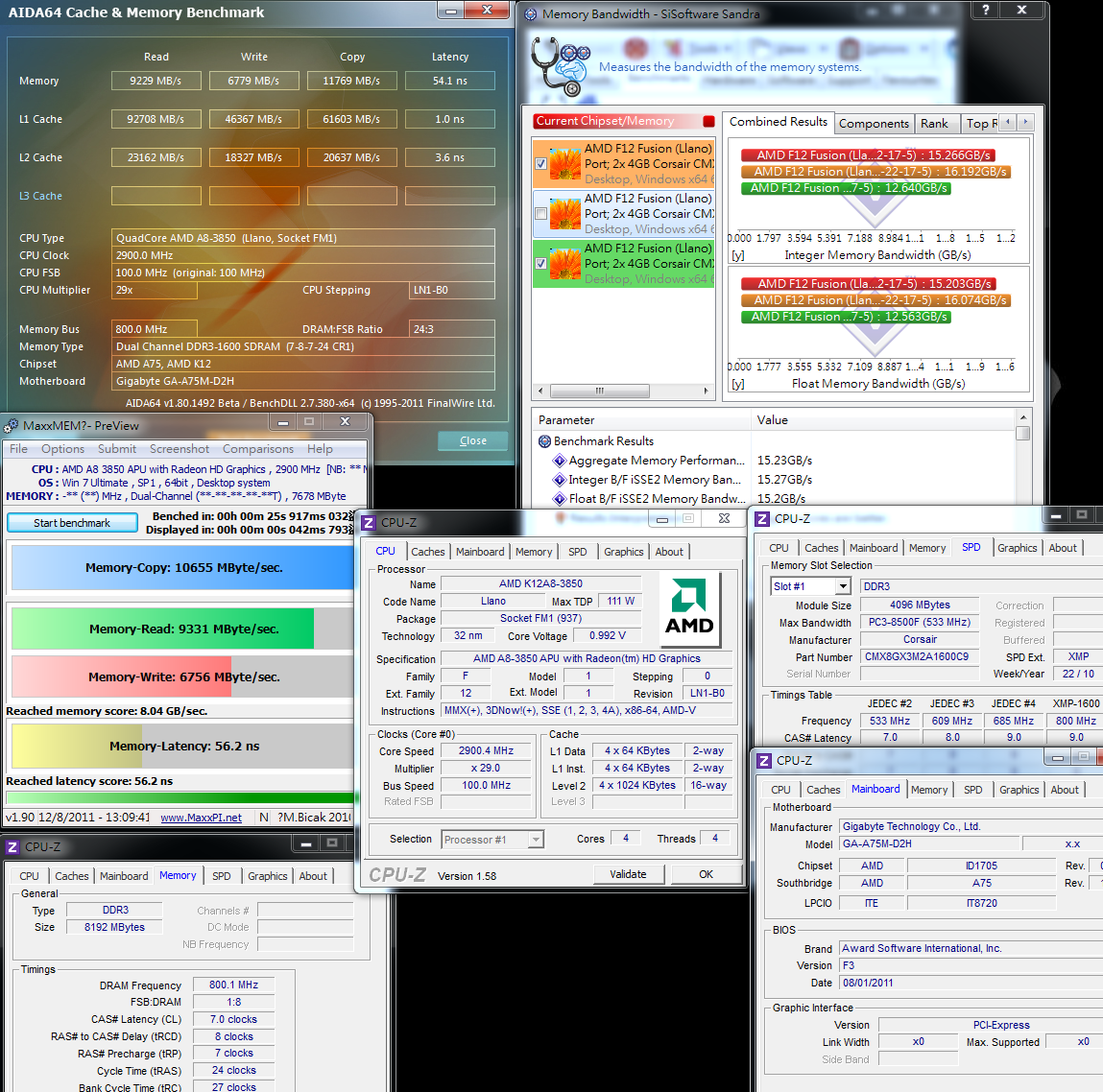Switch to Components tab in Sandra
The height and width of the screenshot is (1092, 1103).
(874, 124)
